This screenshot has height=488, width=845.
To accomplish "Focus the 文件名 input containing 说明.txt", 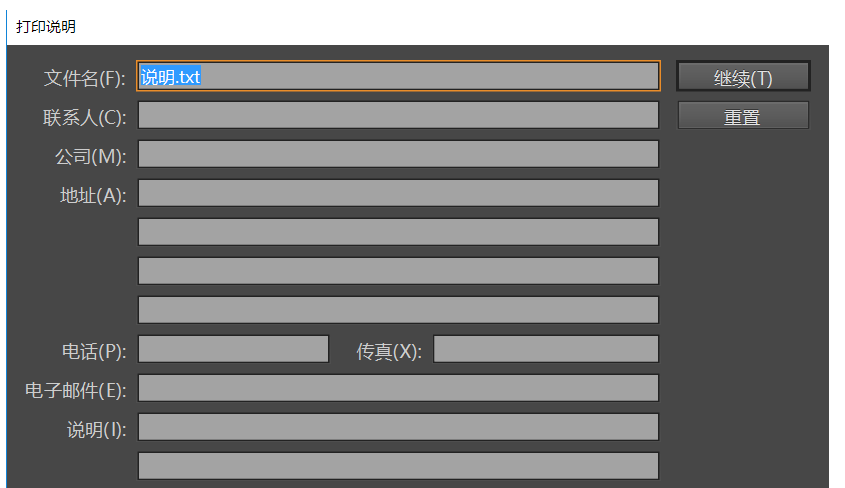I will (398, 77).
